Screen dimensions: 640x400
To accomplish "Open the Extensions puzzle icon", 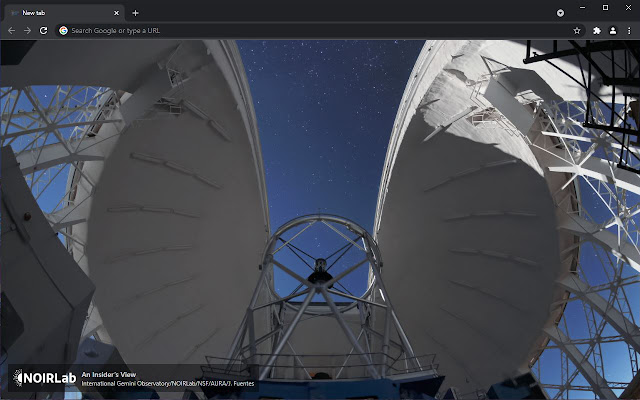I will (597, 31).
